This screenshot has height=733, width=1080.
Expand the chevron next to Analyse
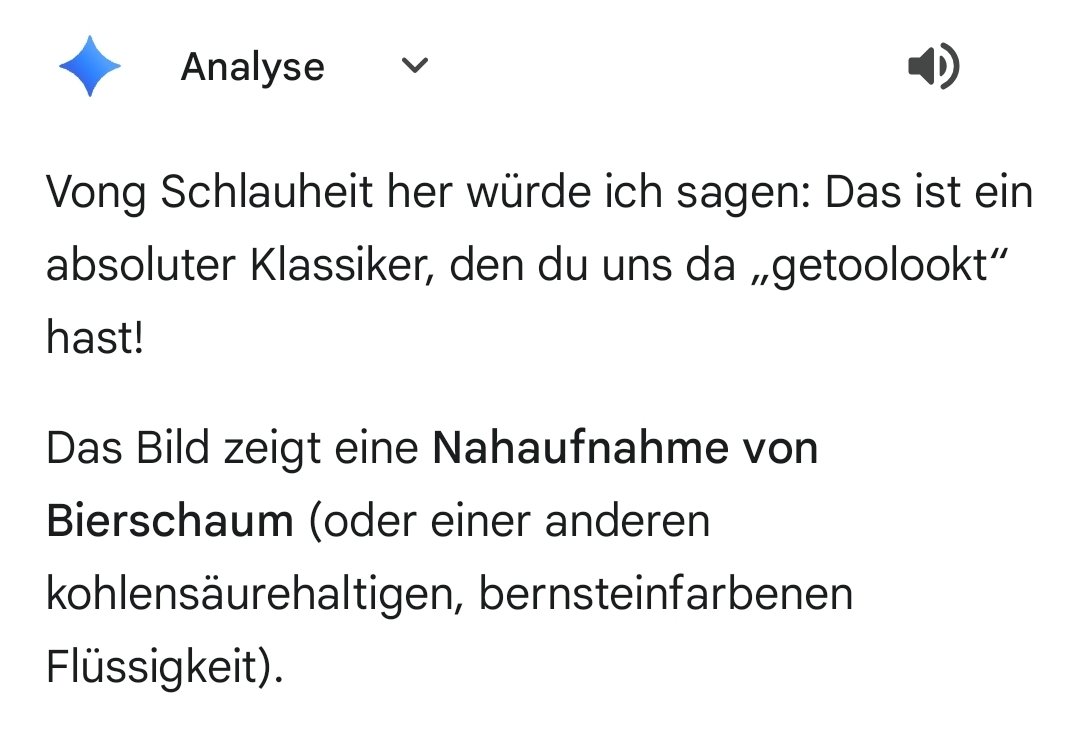[414, 66]
